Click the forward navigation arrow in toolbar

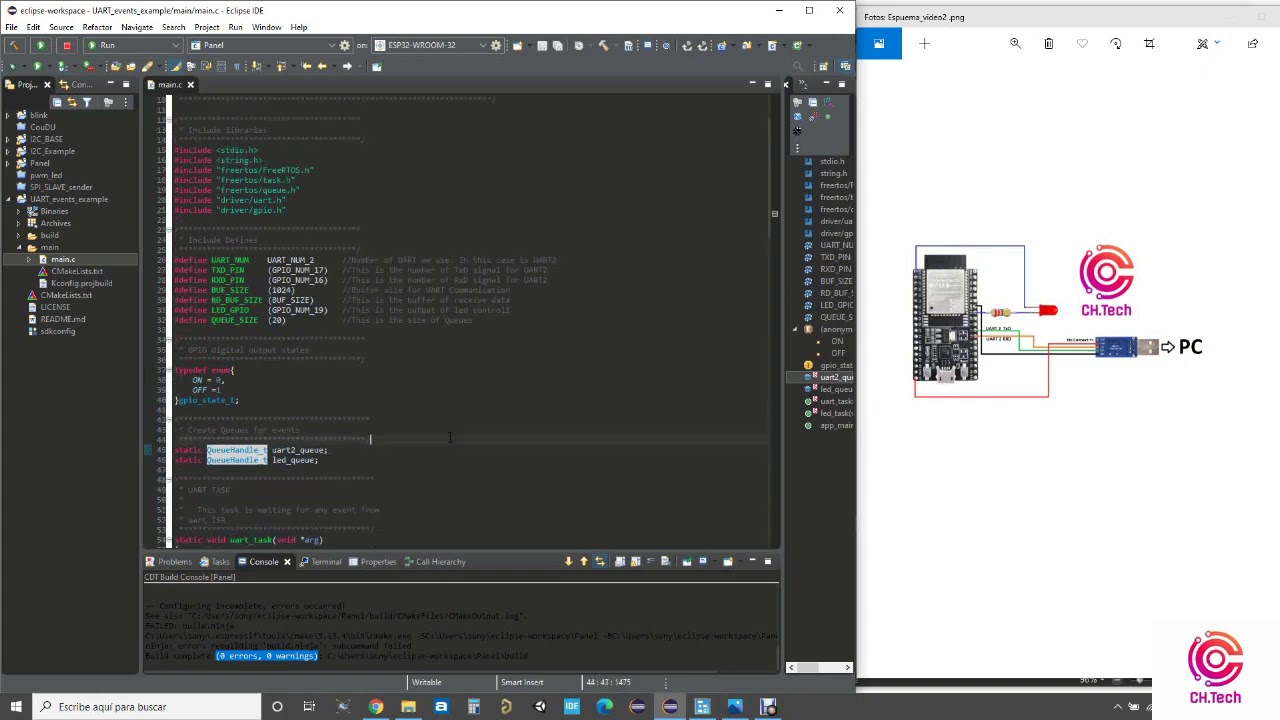coord(347,66)
